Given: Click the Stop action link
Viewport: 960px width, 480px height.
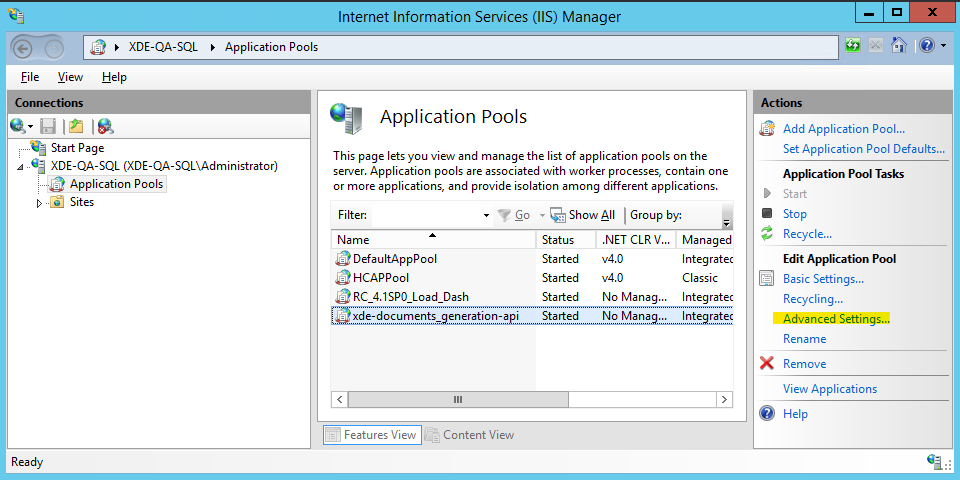Looking at the screenshot, I should point(795,214).
